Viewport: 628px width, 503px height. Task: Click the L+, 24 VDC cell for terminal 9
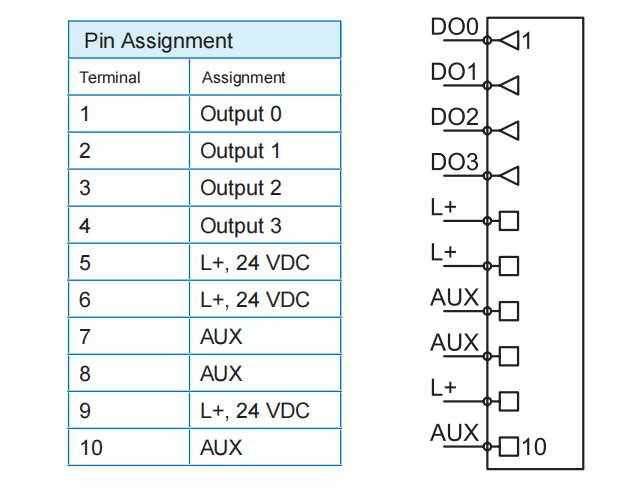click(265, 410)
